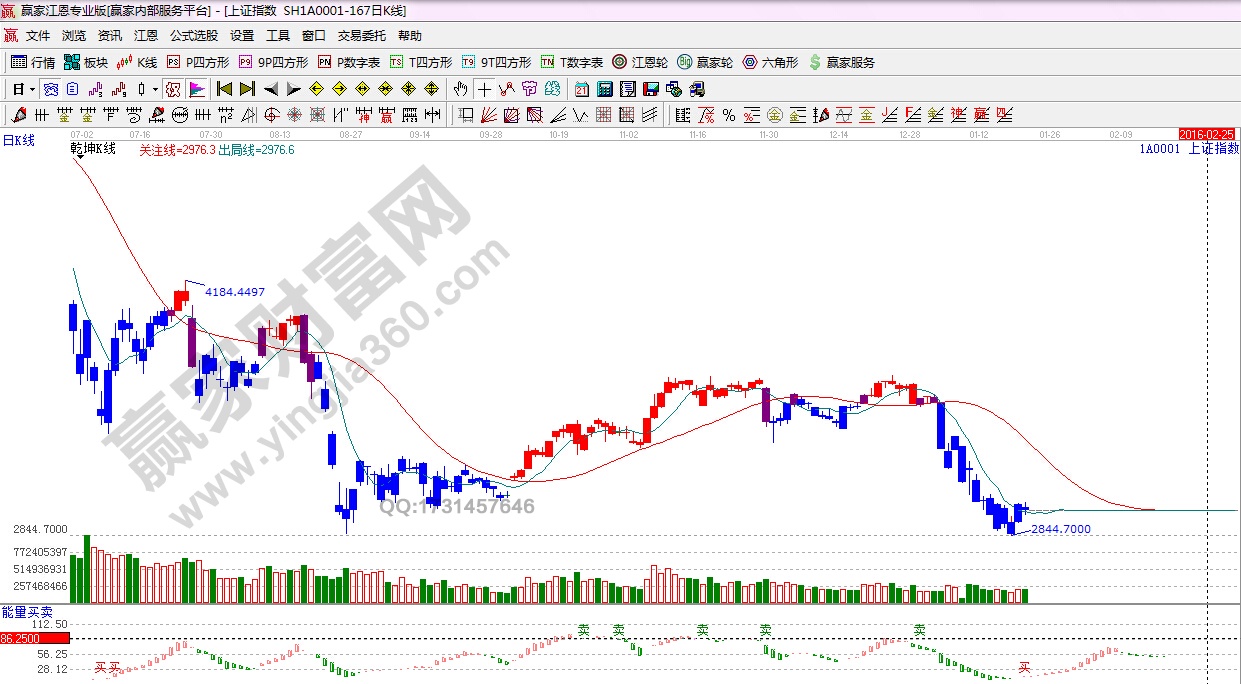Image resolution: width=1241 pixels, height=684 pixels.
Task: Toggle the highlighted flag indicator button
Action: 196,89
